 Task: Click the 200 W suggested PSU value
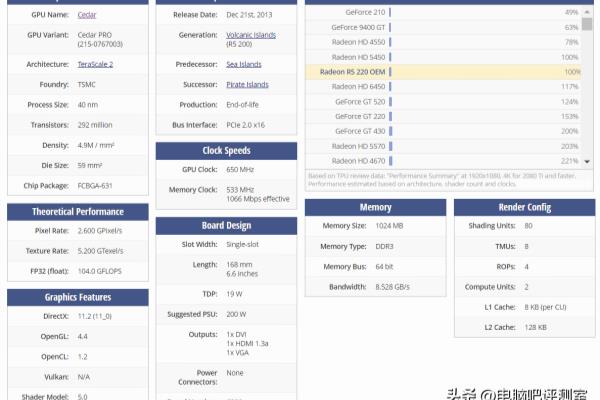(x=236, y=315)
